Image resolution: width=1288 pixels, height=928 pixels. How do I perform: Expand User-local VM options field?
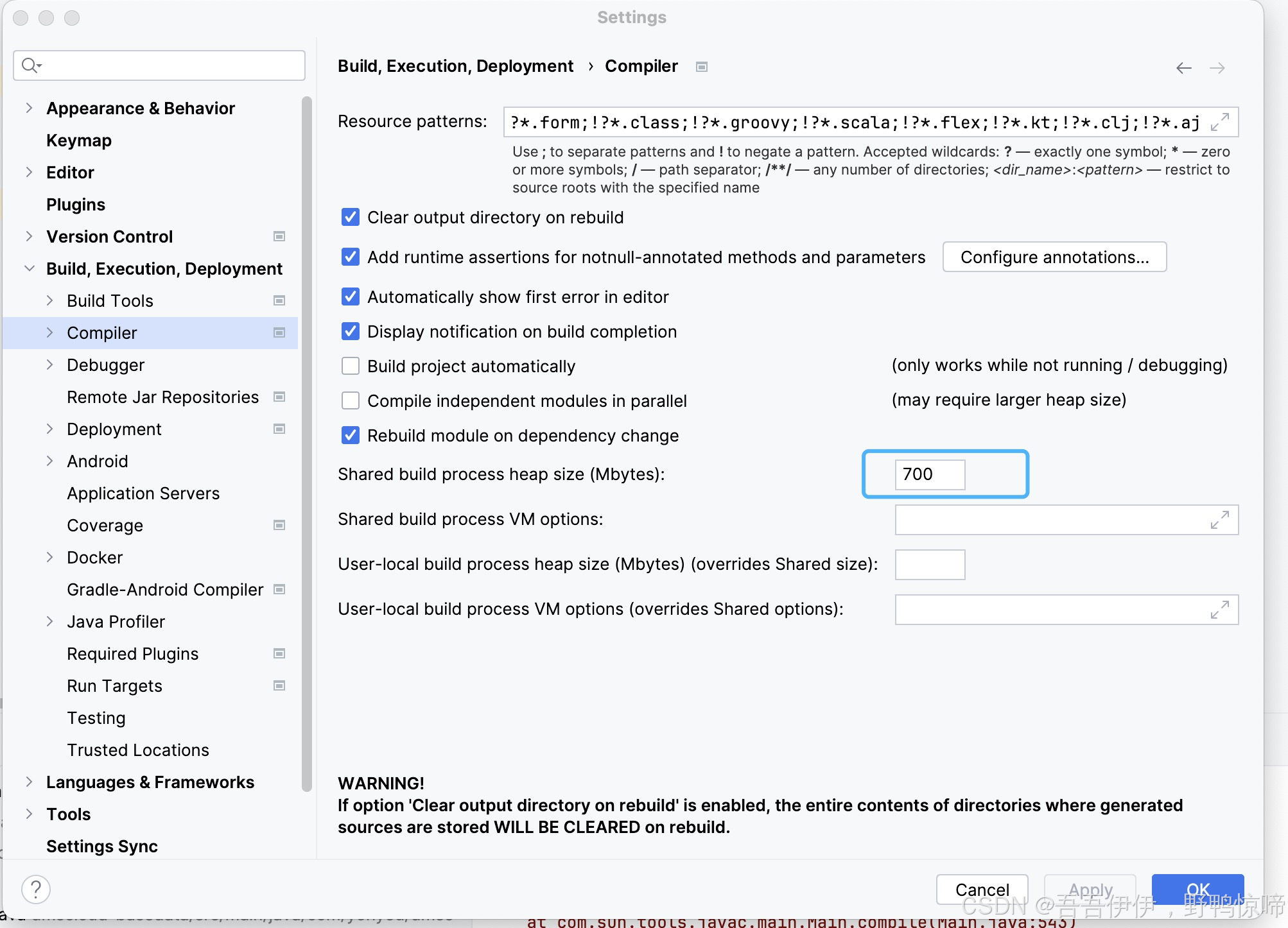[x=1219, y=610]
